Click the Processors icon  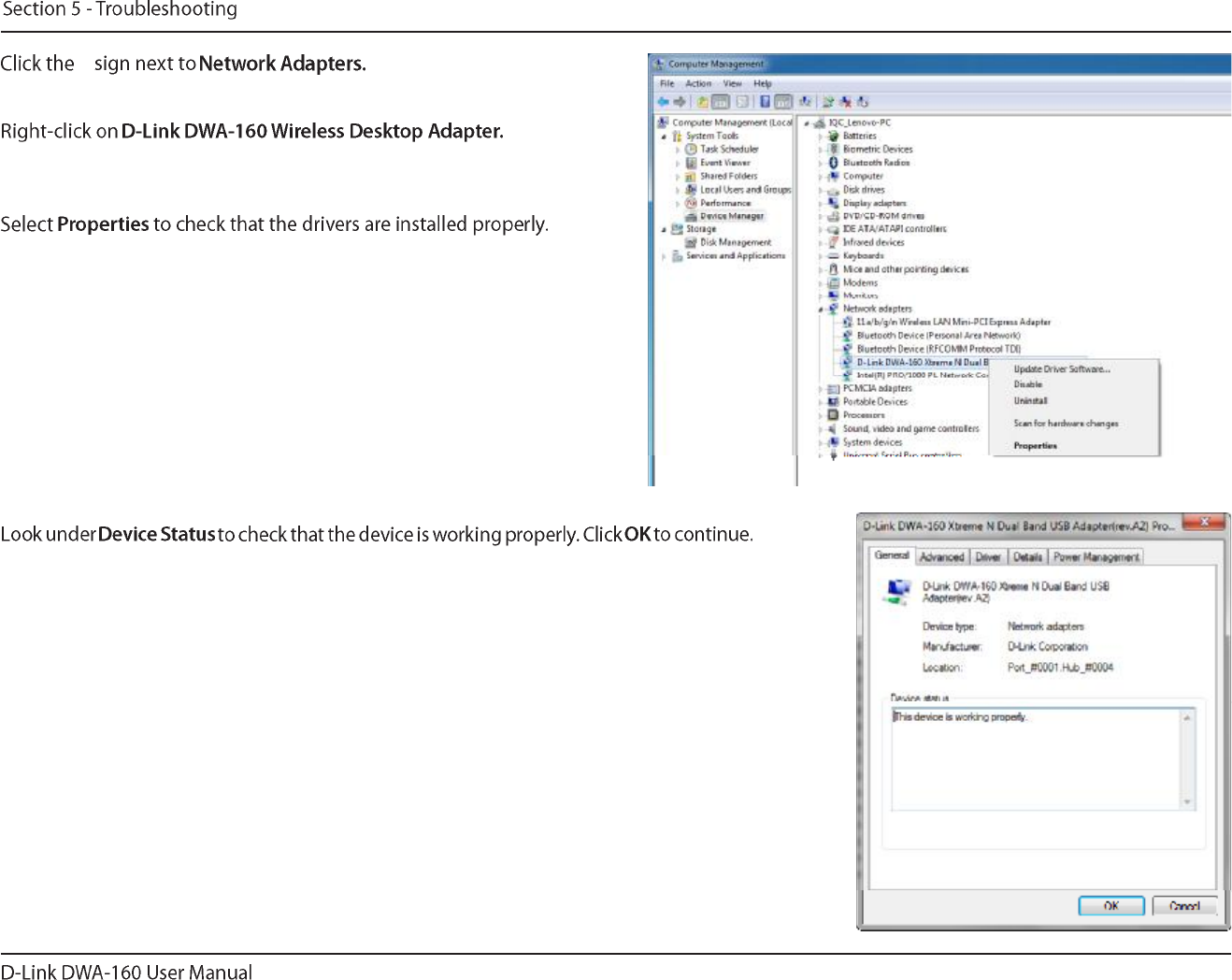pyautogui.click(x=834, y=414)
